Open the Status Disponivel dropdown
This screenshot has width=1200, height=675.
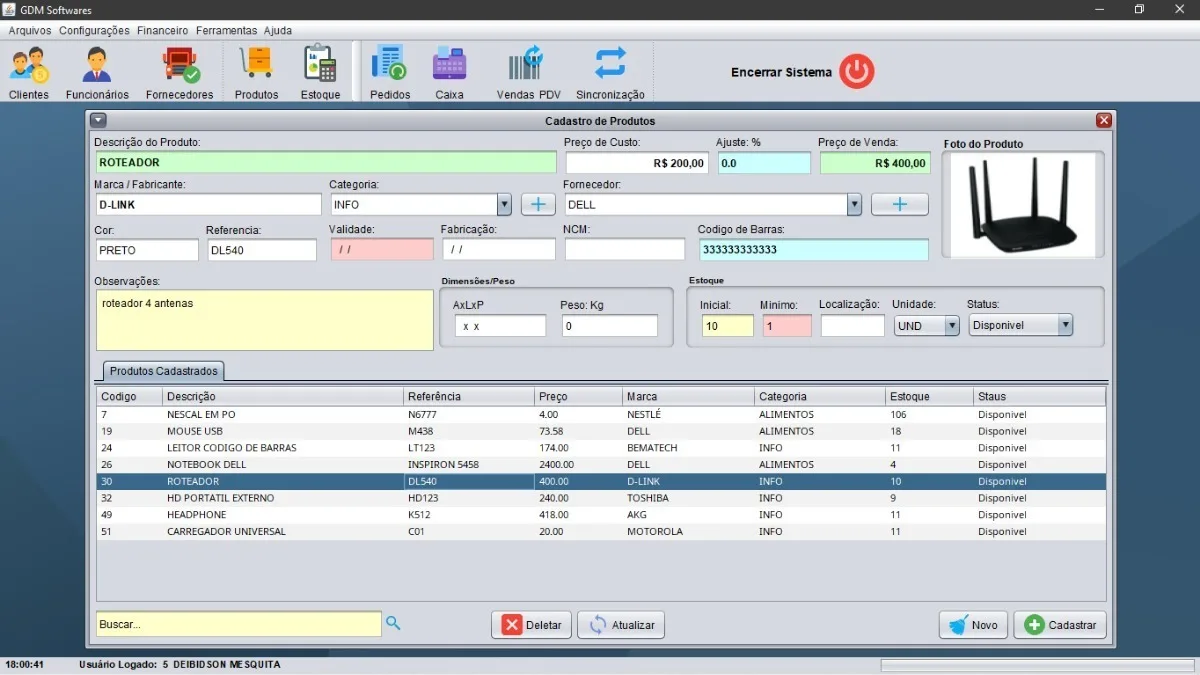(x=1065, y=325)
